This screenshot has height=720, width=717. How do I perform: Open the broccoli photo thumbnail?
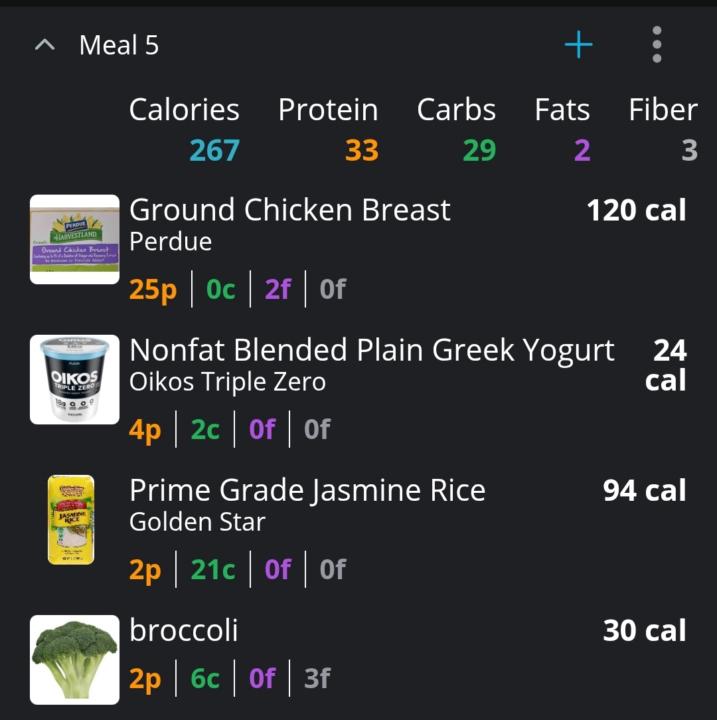[x=74, y=659]
